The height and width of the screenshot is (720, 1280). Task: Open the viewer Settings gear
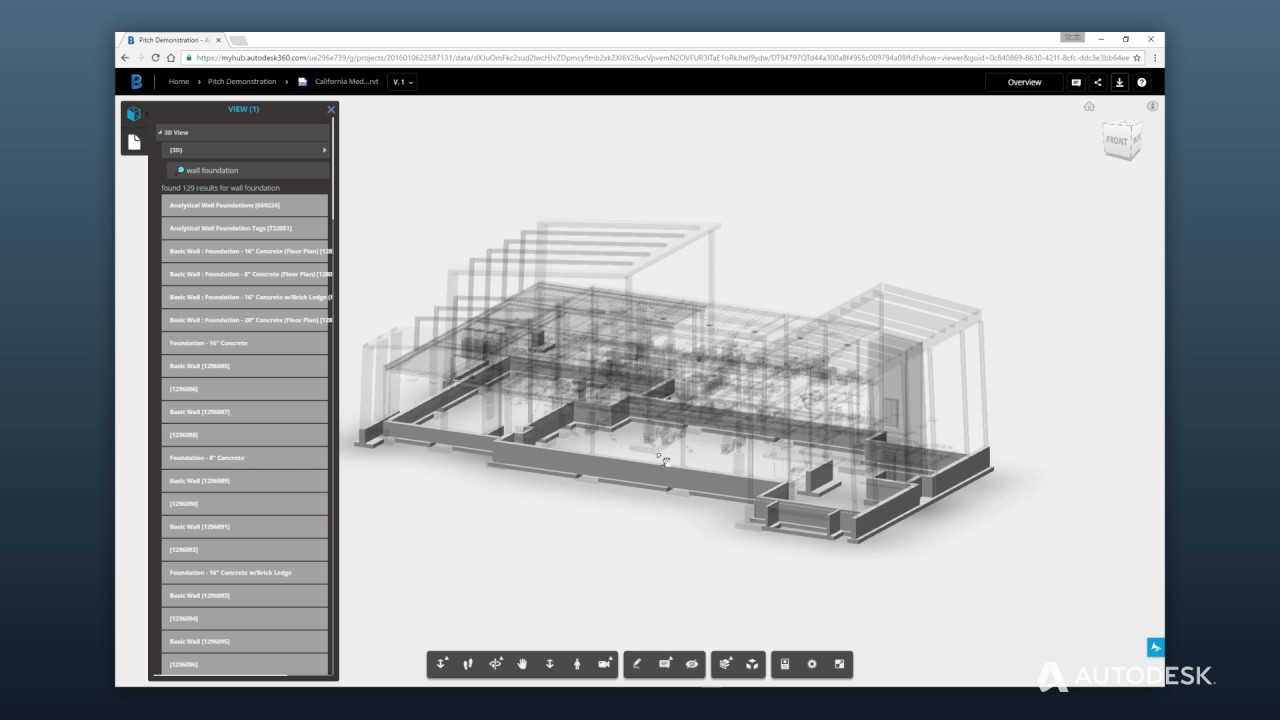click(811, 664)
